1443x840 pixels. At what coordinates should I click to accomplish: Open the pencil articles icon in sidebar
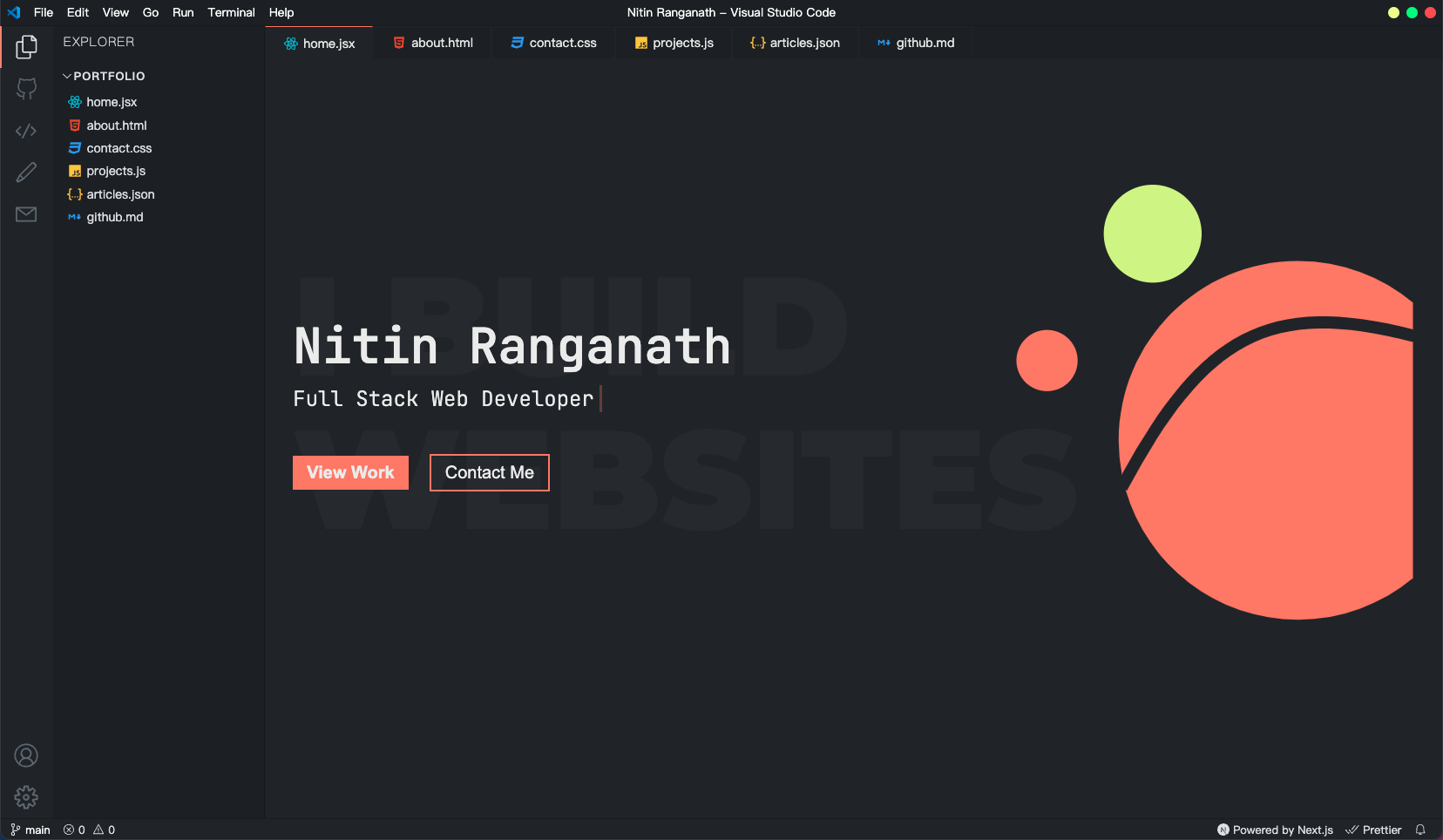pyautogui.click(x=26, y=173)
